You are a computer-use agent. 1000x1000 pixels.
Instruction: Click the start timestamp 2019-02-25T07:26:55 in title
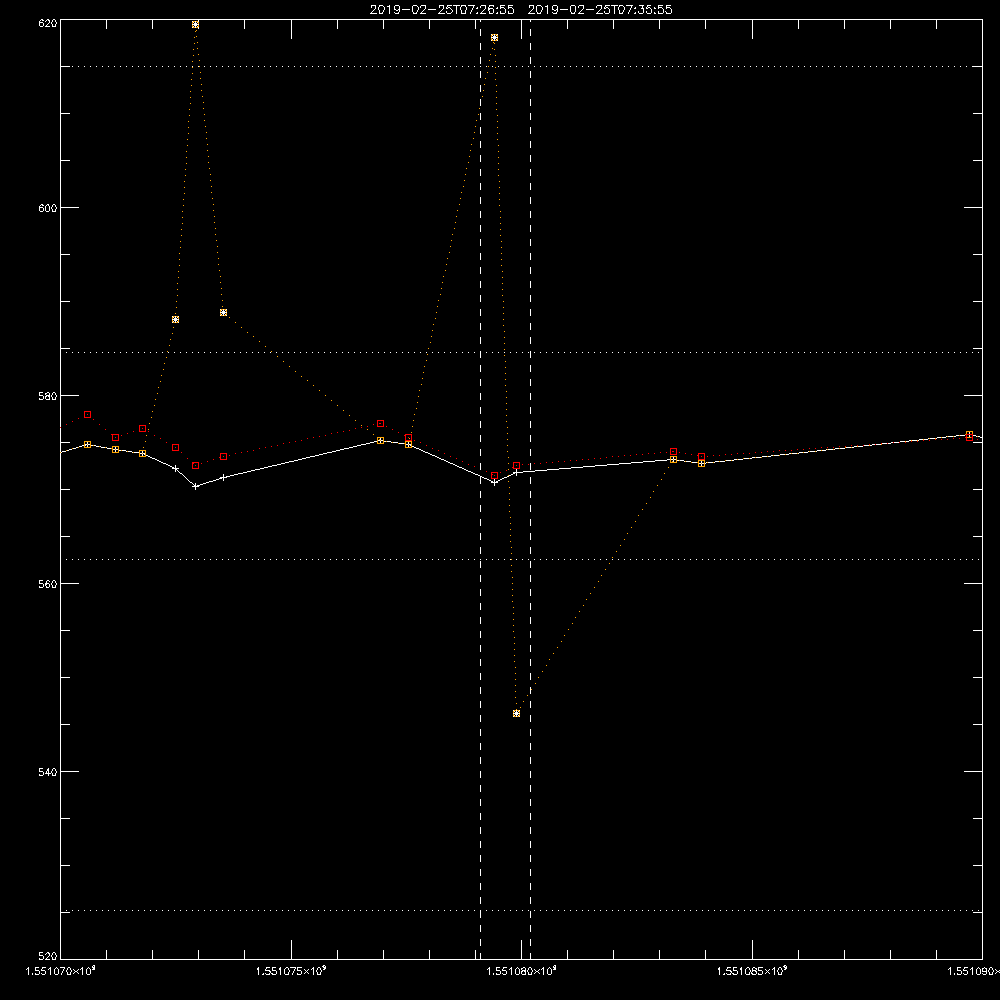[442, 10]
